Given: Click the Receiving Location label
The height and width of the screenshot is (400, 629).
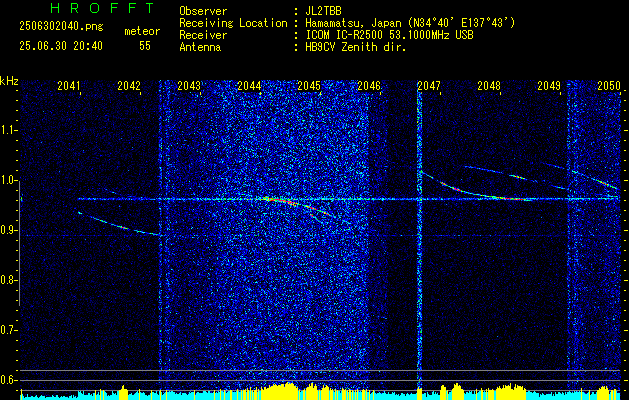Looking at the screenshot, I should [233, 23].
